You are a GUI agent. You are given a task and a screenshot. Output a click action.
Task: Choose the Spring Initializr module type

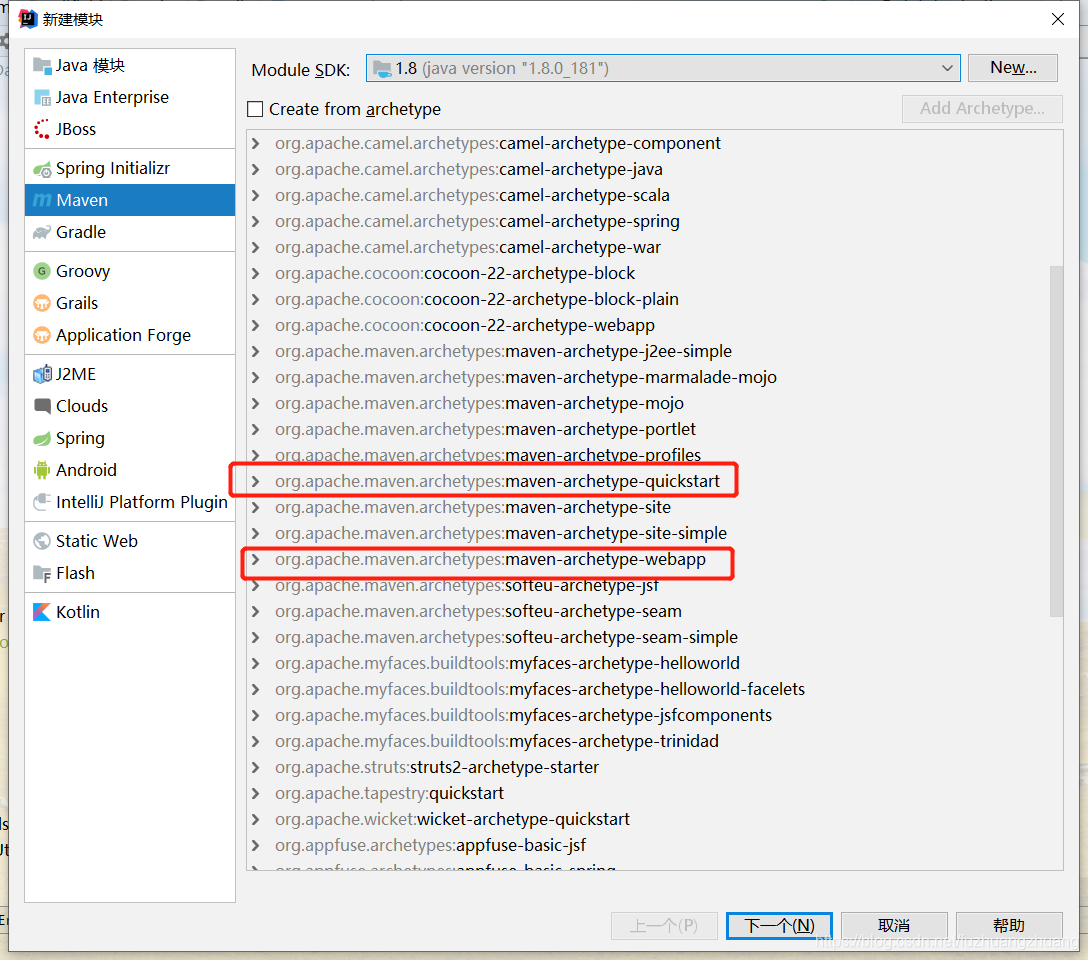[x=130, y=169]
